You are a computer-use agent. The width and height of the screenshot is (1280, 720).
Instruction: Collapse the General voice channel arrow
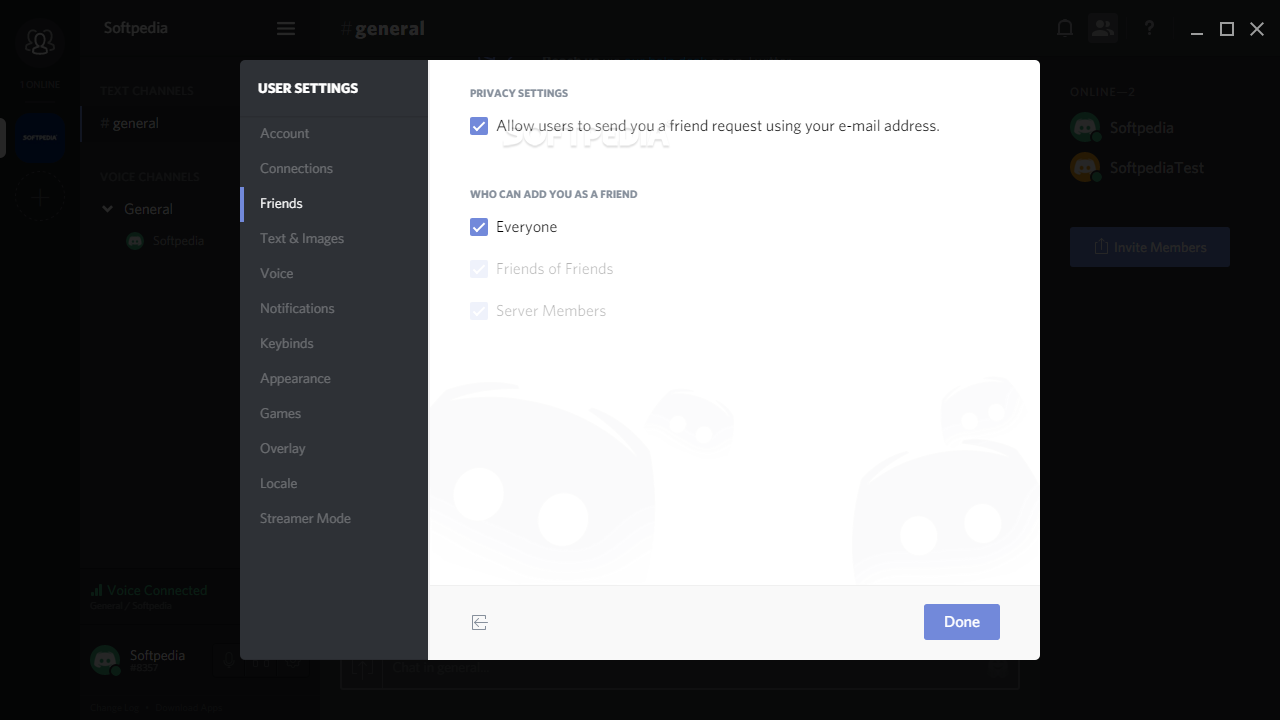pos(108,209)
